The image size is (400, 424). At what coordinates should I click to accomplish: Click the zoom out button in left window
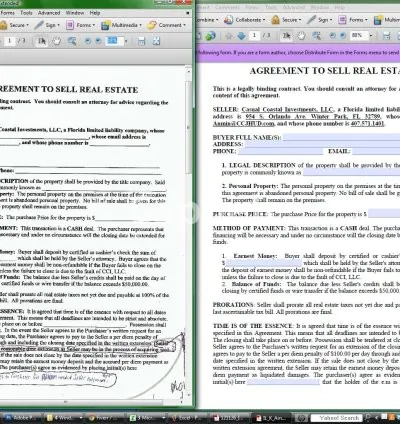pos(88,41)
